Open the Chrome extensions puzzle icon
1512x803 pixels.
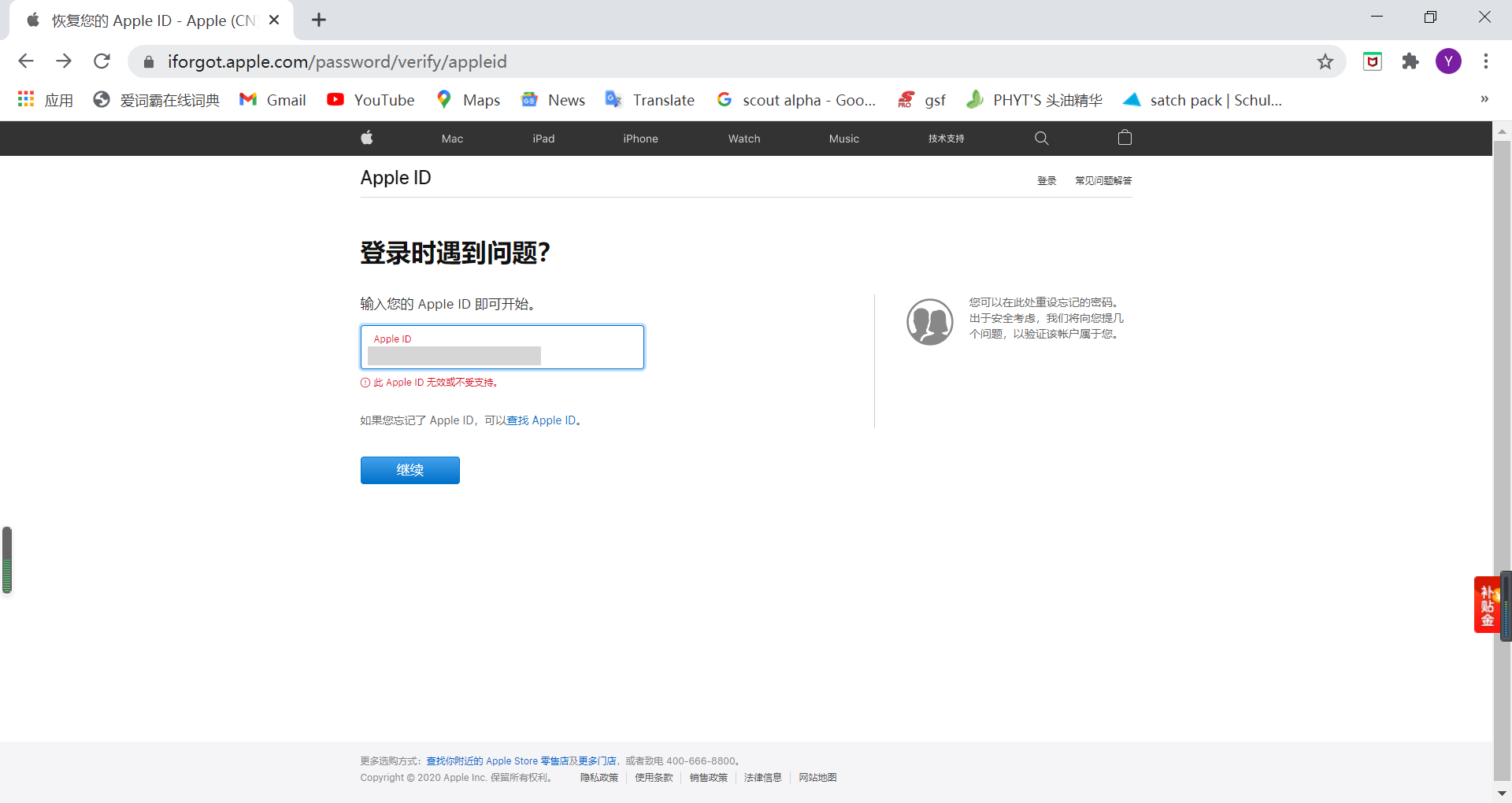point(1410,61)
